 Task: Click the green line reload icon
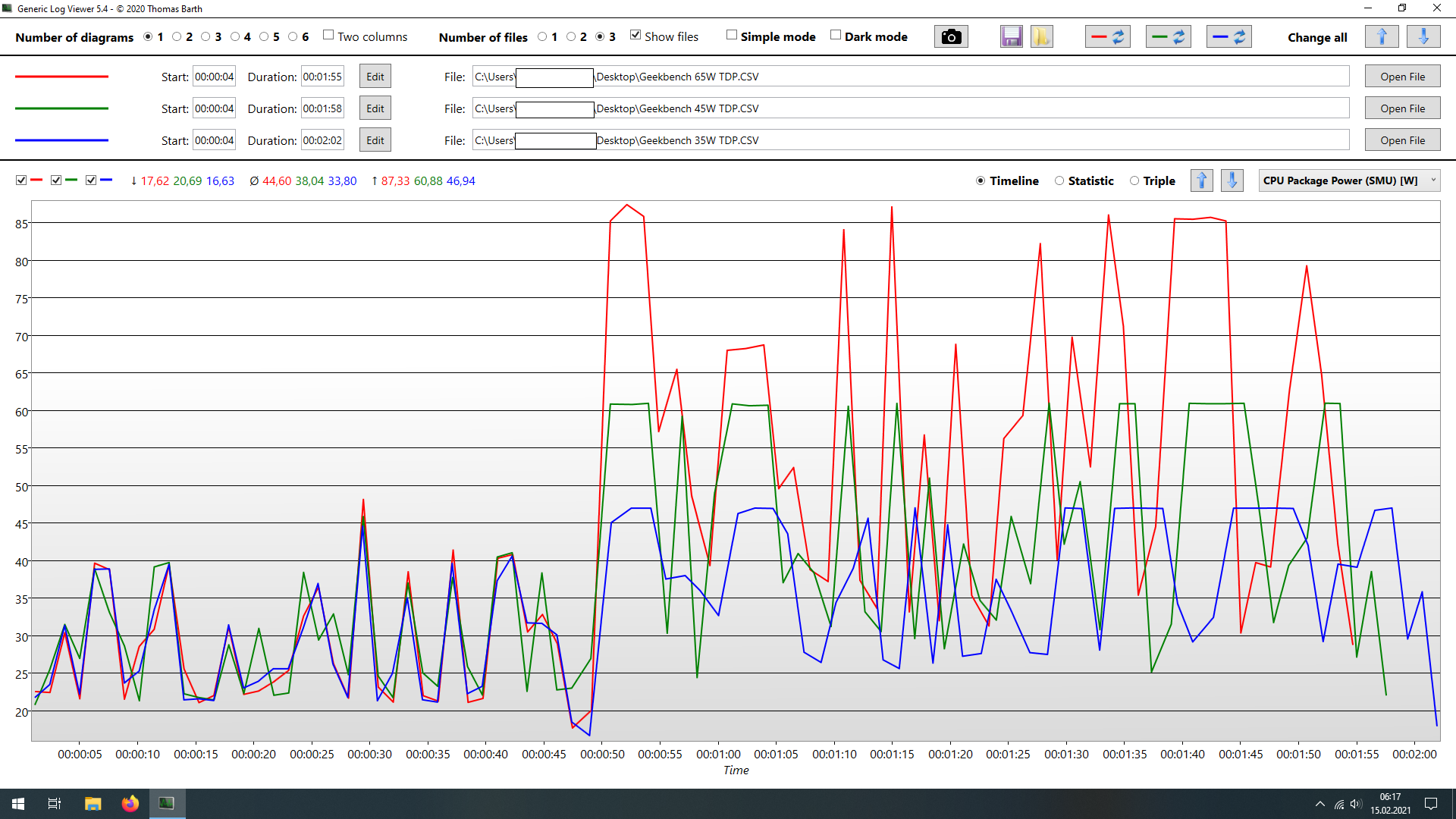[x=1168, y=36]
